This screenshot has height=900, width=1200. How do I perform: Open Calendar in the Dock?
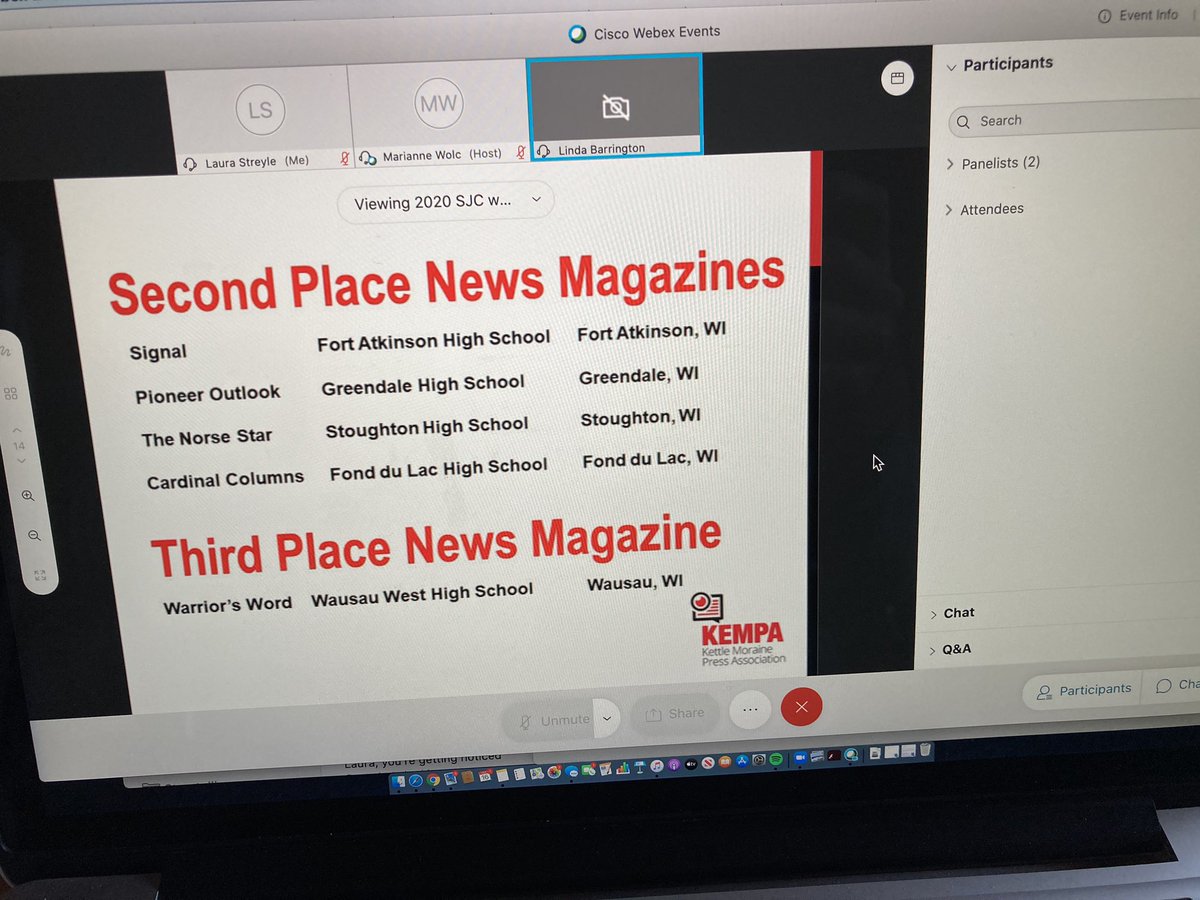pos(485,776)
